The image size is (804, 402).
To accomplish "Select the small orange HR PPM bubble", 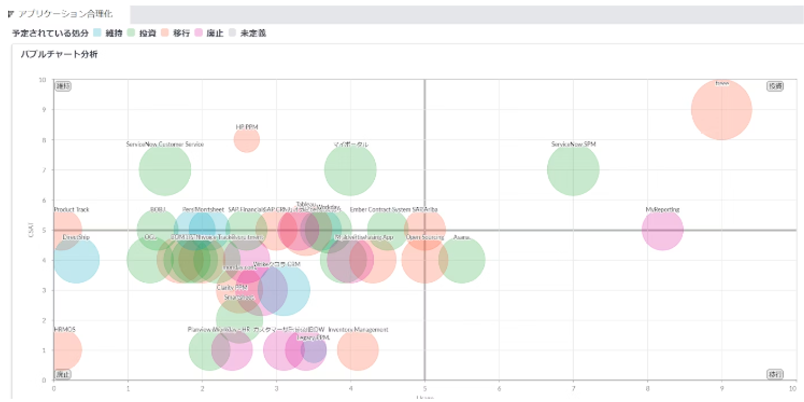I will click(x=247, y=139).
